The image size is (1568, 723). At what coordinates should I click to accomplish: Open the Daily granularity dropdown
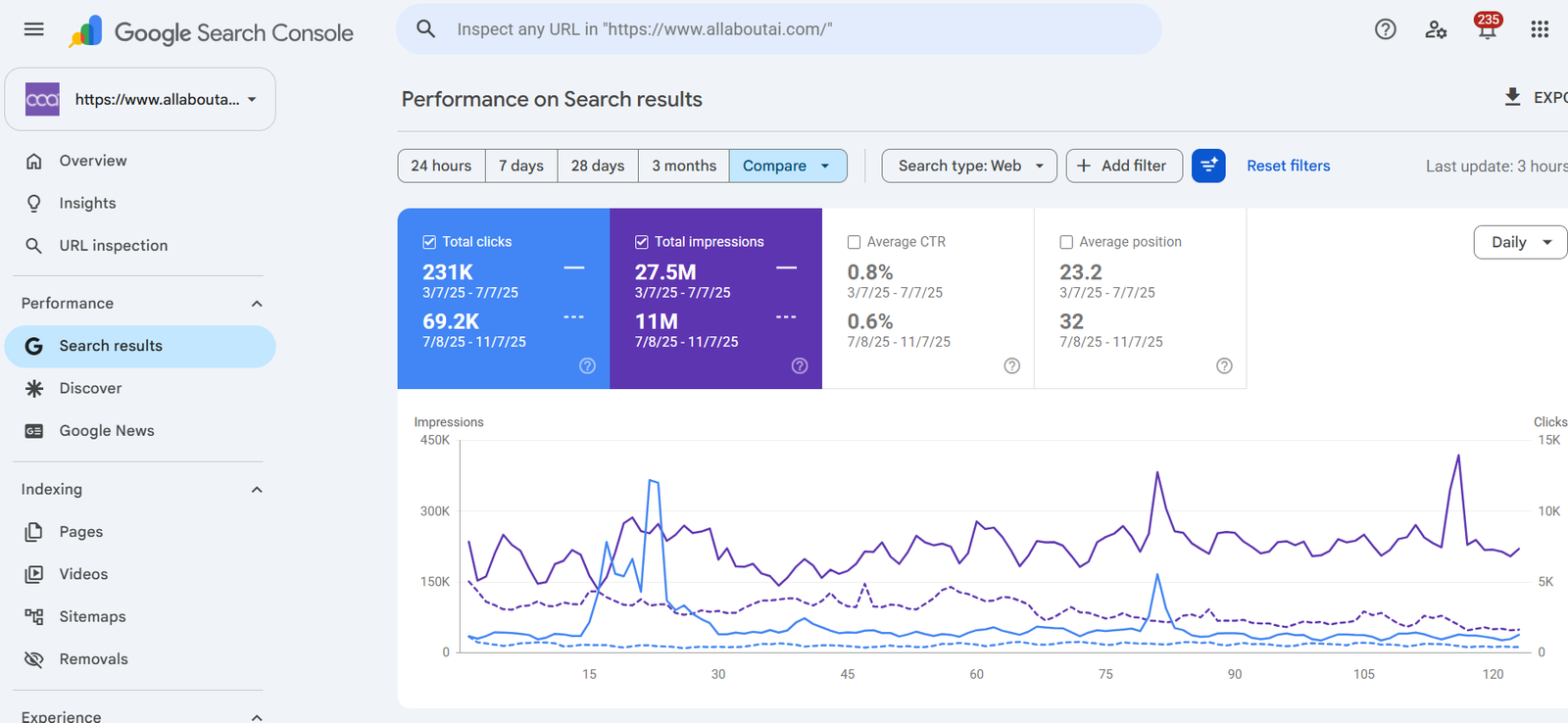coord(1520,242)
